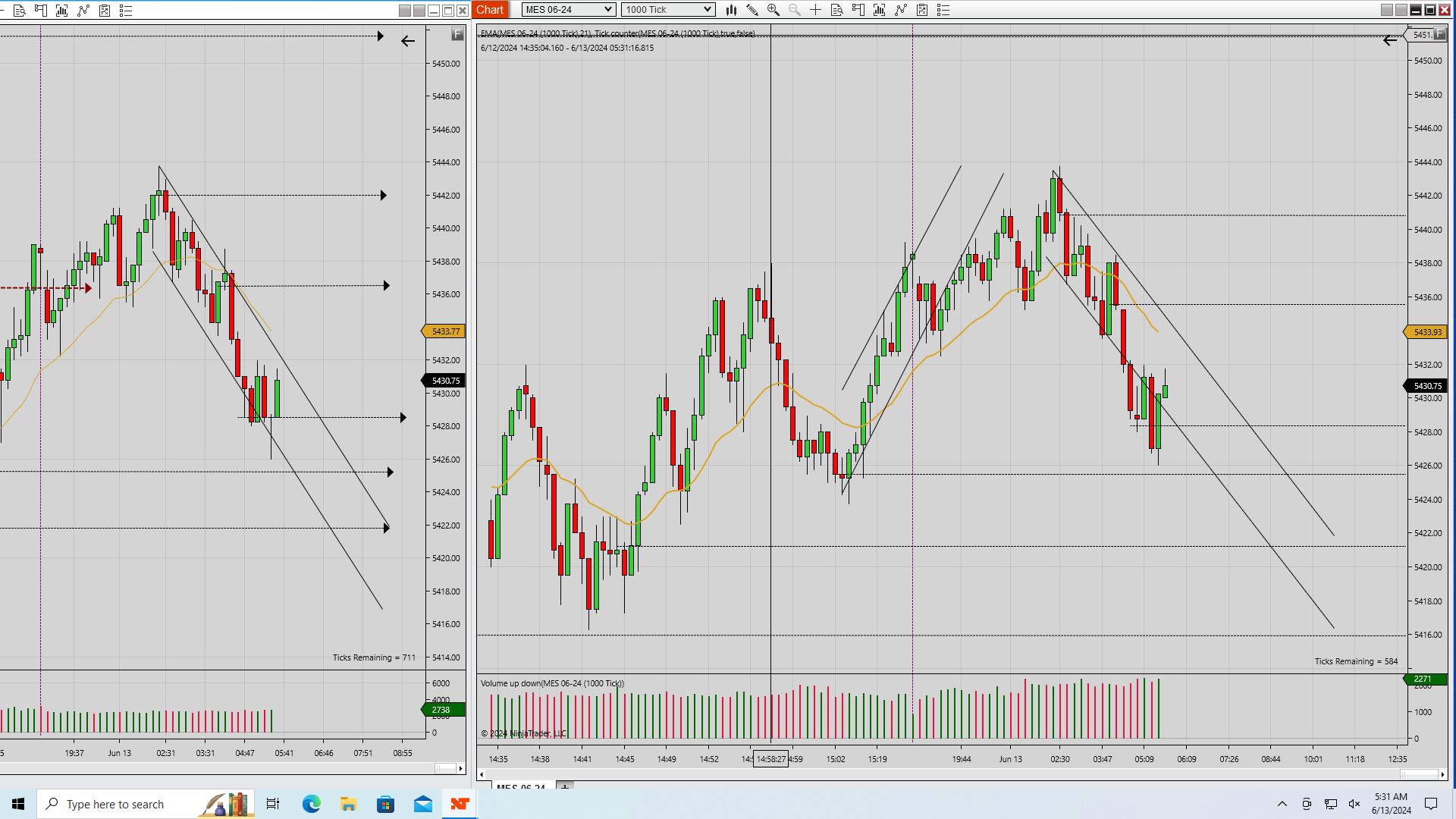Select the crosshair cursor tool
This screenshot has width=1456, height=819.
pos(816,10)
